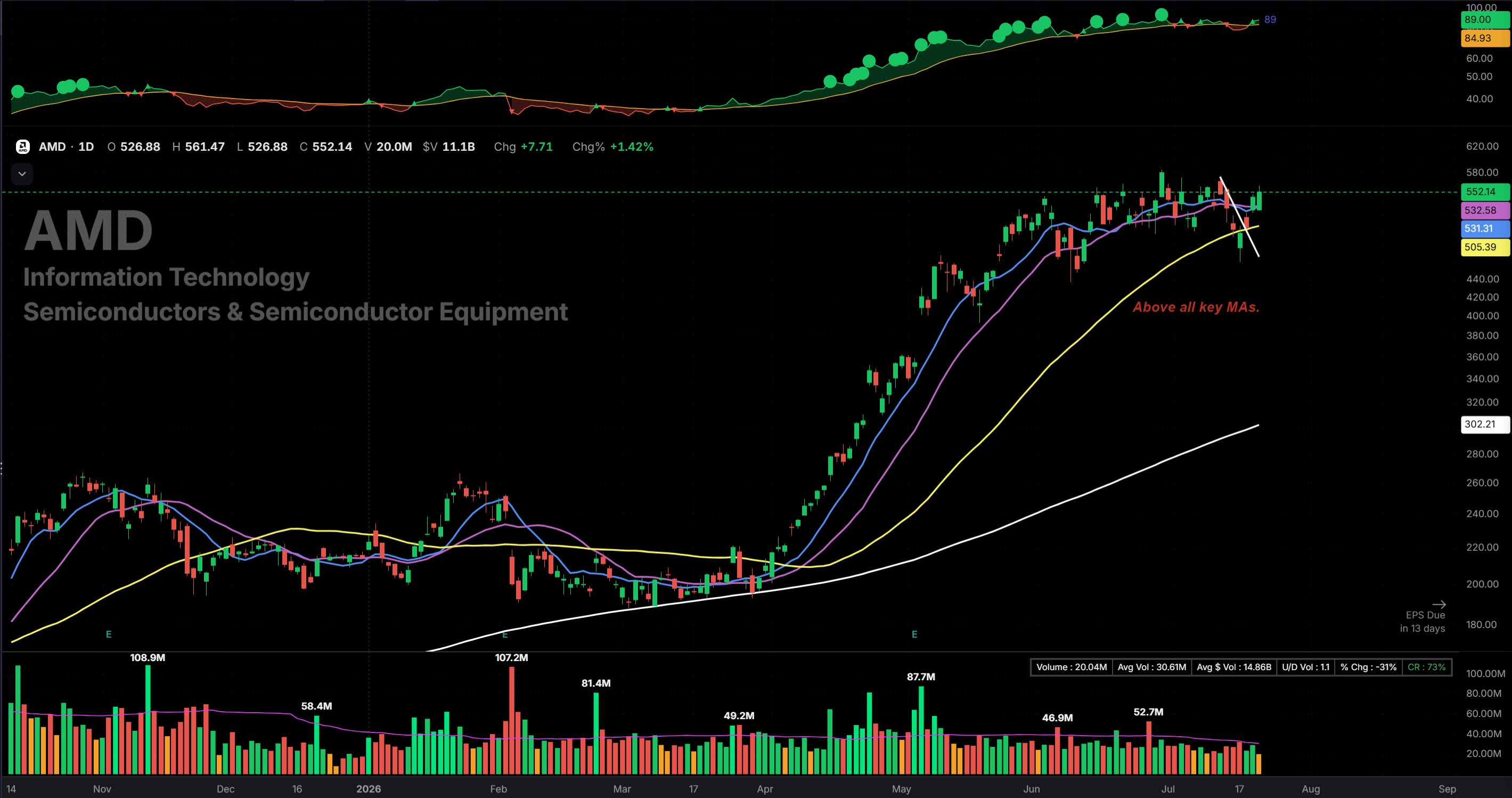Select the purple 532.58 moving average label

coord(1484,210)
